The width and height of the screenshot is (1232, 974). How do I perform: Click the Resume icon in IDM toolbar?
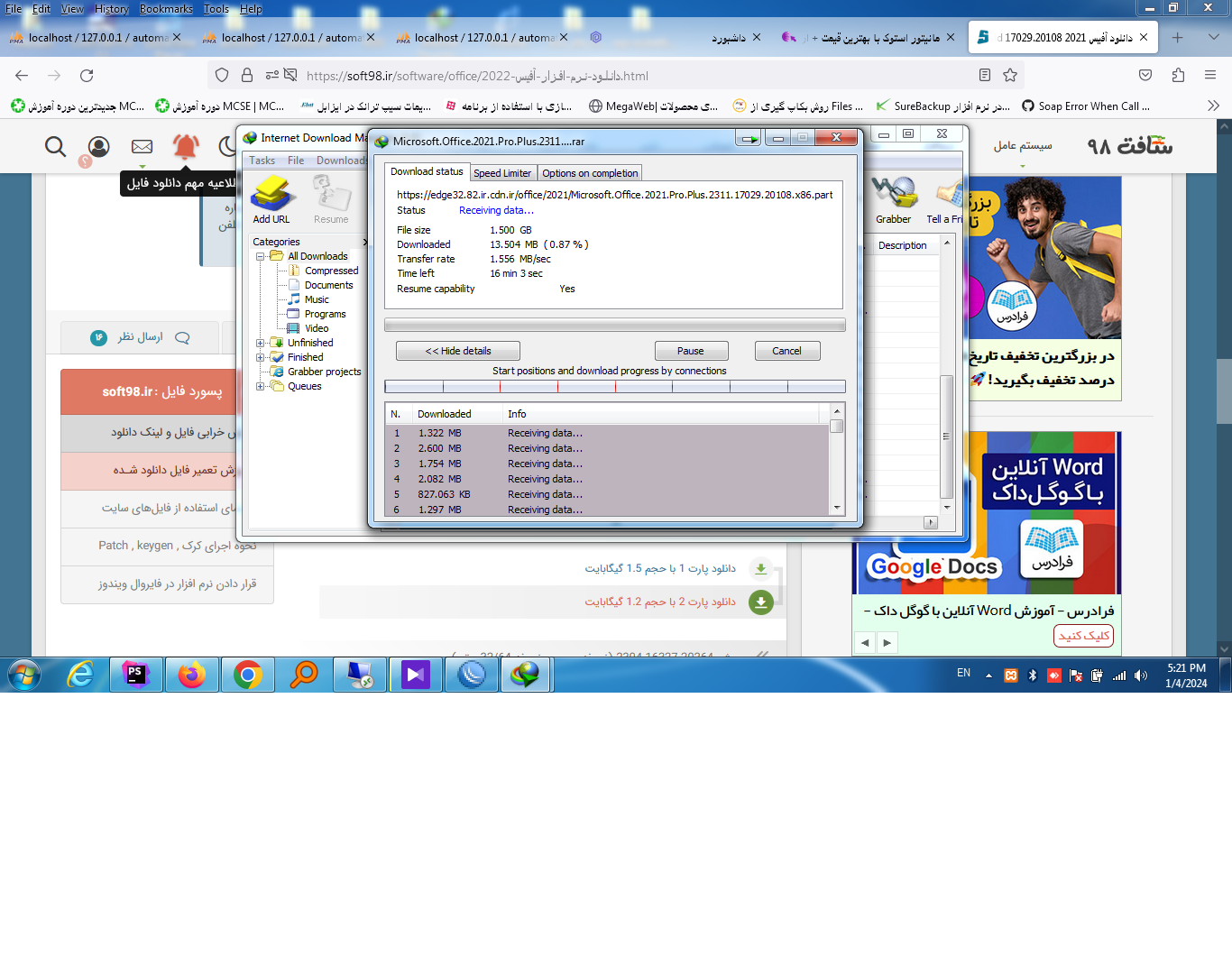331,198
